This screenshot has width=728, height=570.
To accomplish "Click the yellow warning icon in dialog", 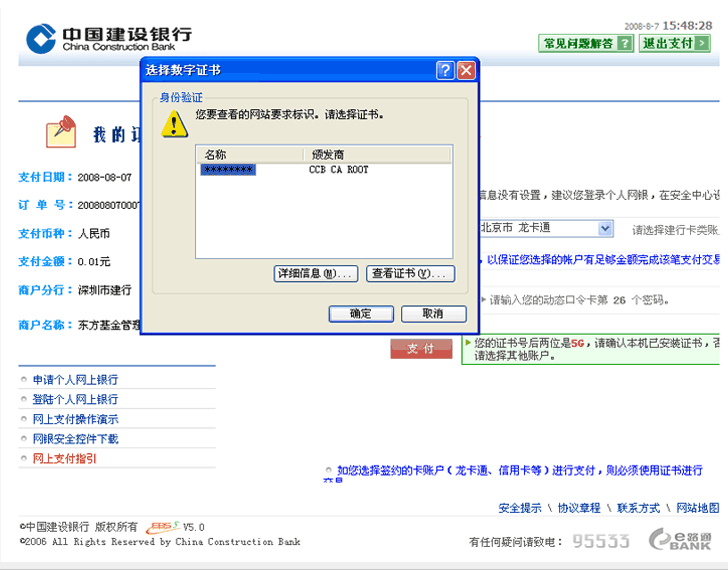I will click(174, 124).
